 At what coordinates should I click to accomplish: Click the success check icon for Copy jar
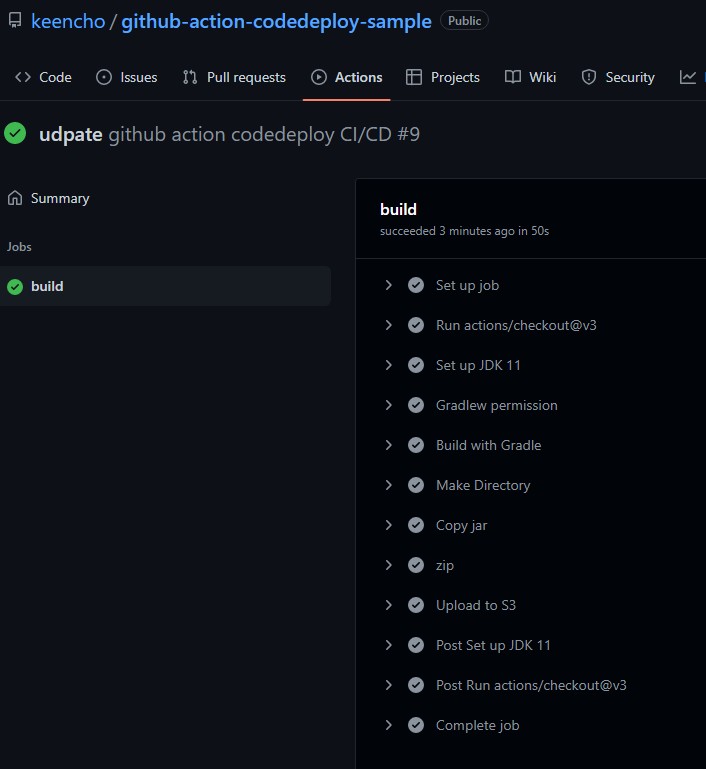tap(416, 525)
